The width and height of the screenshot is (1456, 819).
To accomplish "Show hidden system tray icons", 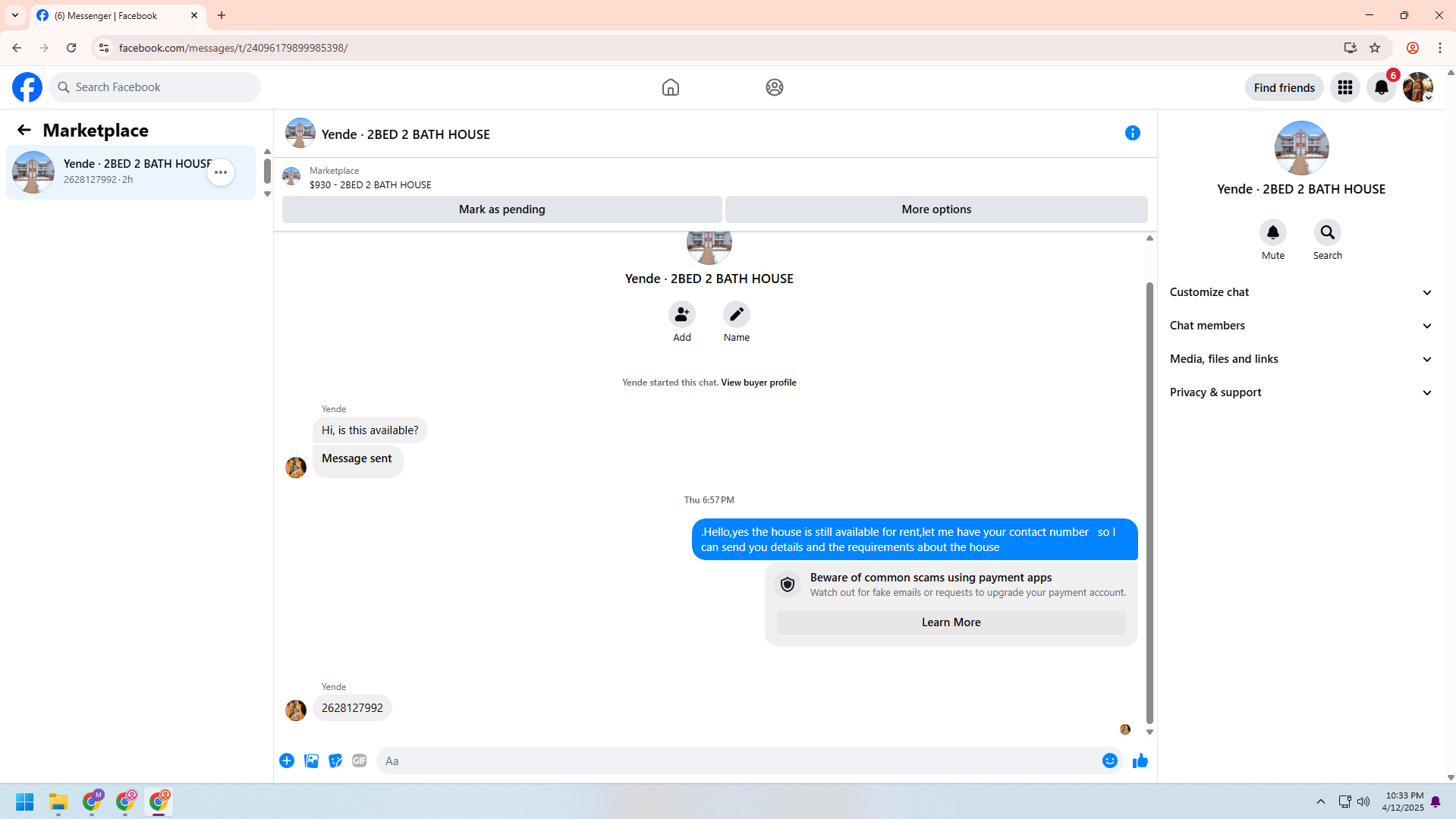I will 1320,802.
